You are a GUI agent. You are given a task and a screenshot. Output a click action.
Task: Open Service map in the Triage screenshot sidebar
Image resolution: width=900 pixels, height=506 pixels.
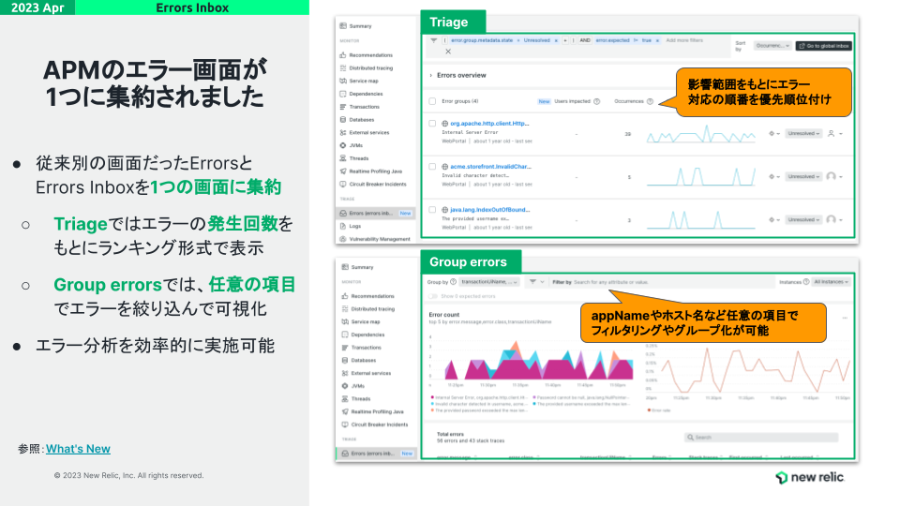pyautogui.click(x=359, y=81)
